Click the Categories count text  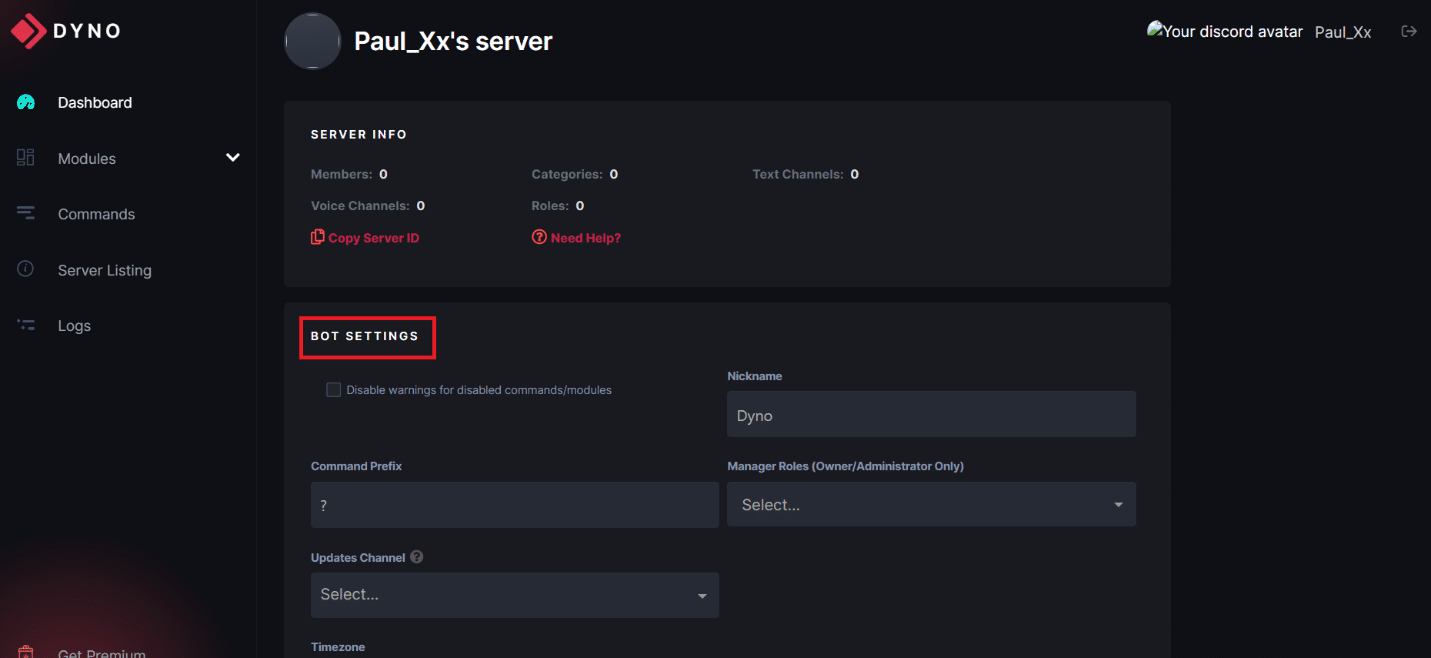point(575,174)
